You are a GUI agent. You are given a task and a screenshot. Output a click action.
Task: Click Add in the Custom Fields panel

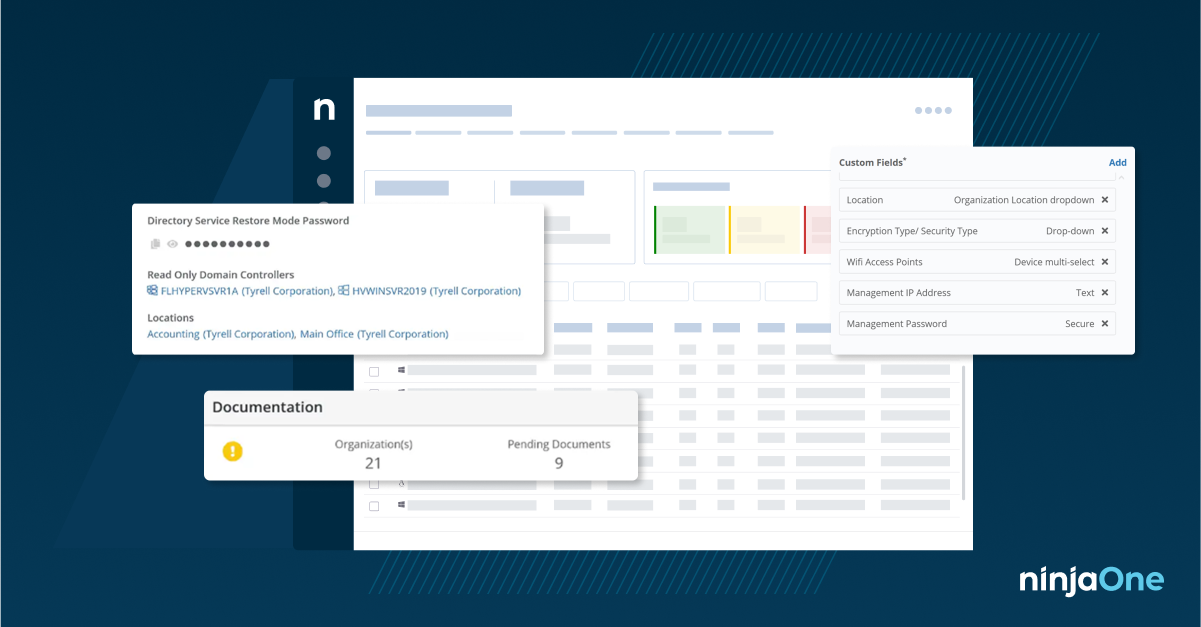click(x=1117, y=162)
